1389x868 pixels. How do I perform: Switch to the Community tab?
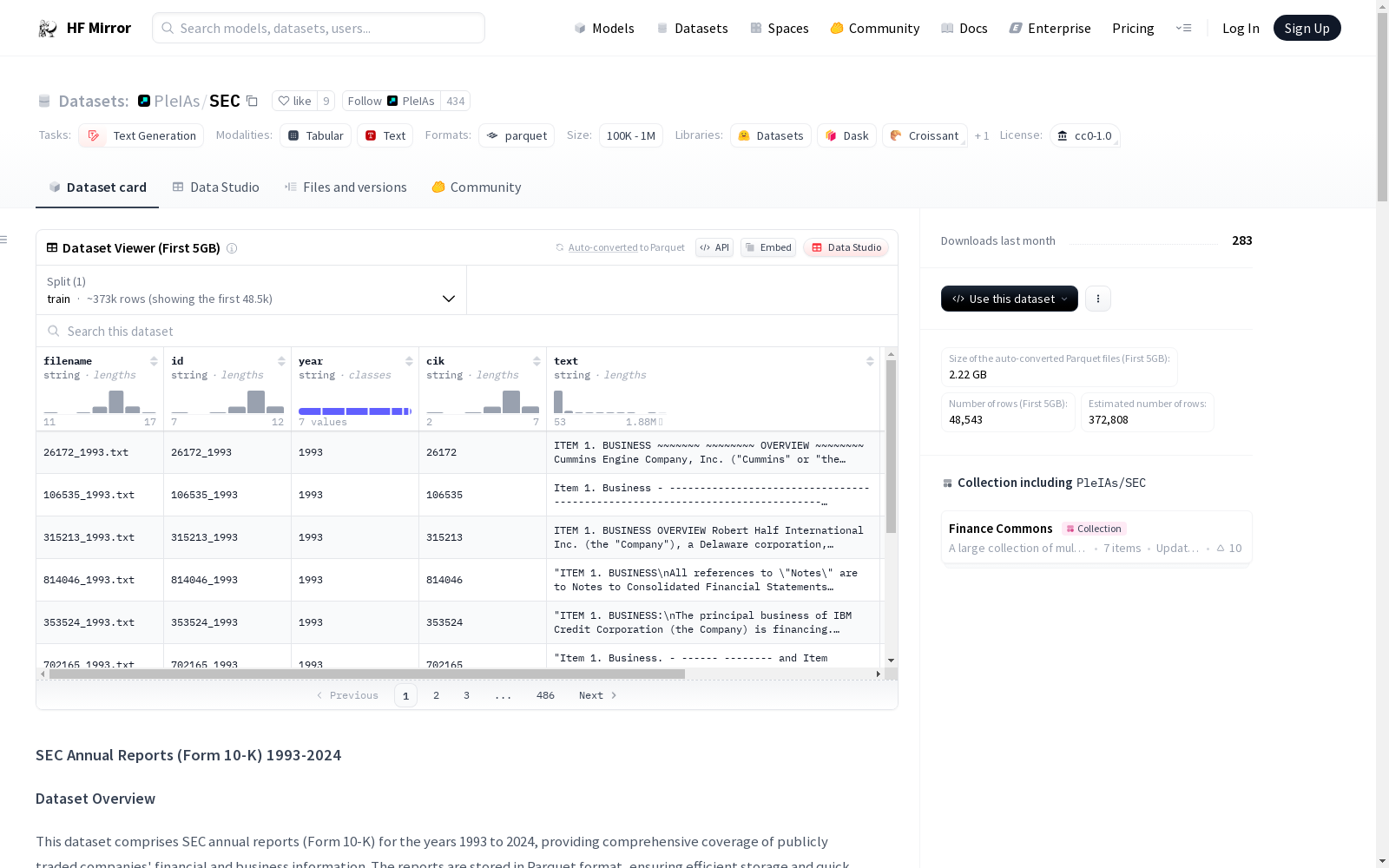coord(477,187)
